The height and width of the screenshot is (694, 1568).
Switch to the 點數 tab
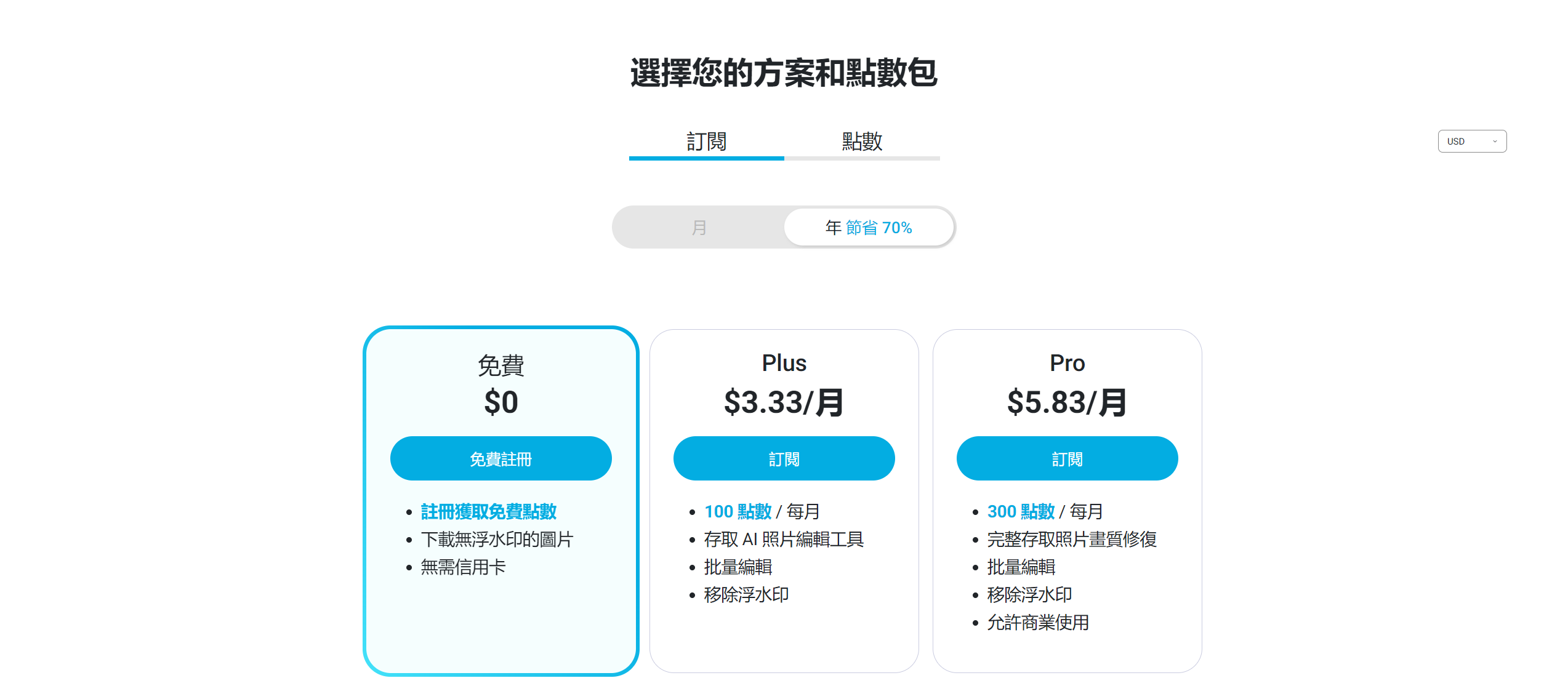[862, 142]
